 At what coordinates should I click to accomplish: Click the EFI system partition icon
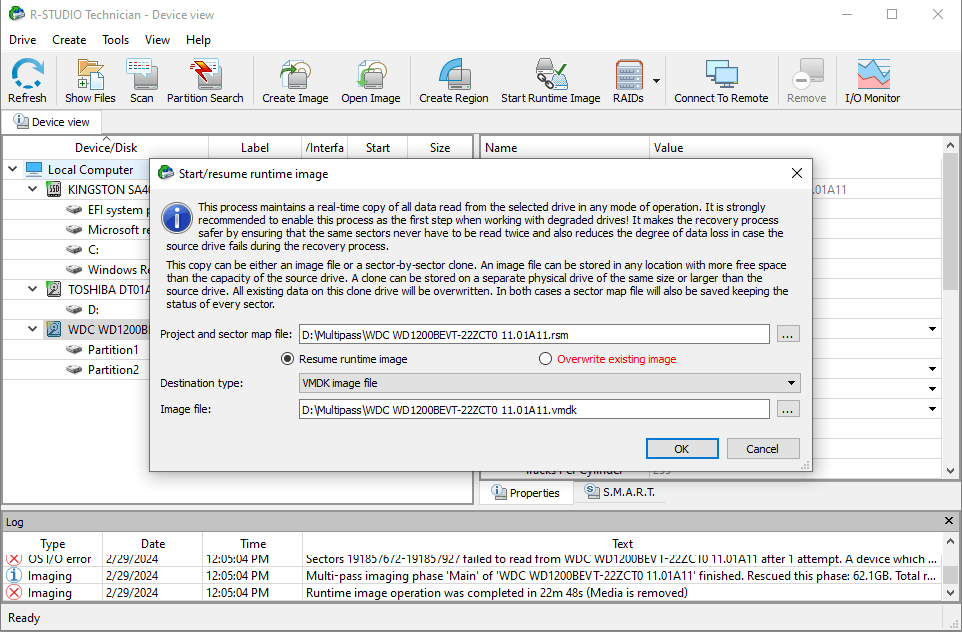(x=74, y=210)
